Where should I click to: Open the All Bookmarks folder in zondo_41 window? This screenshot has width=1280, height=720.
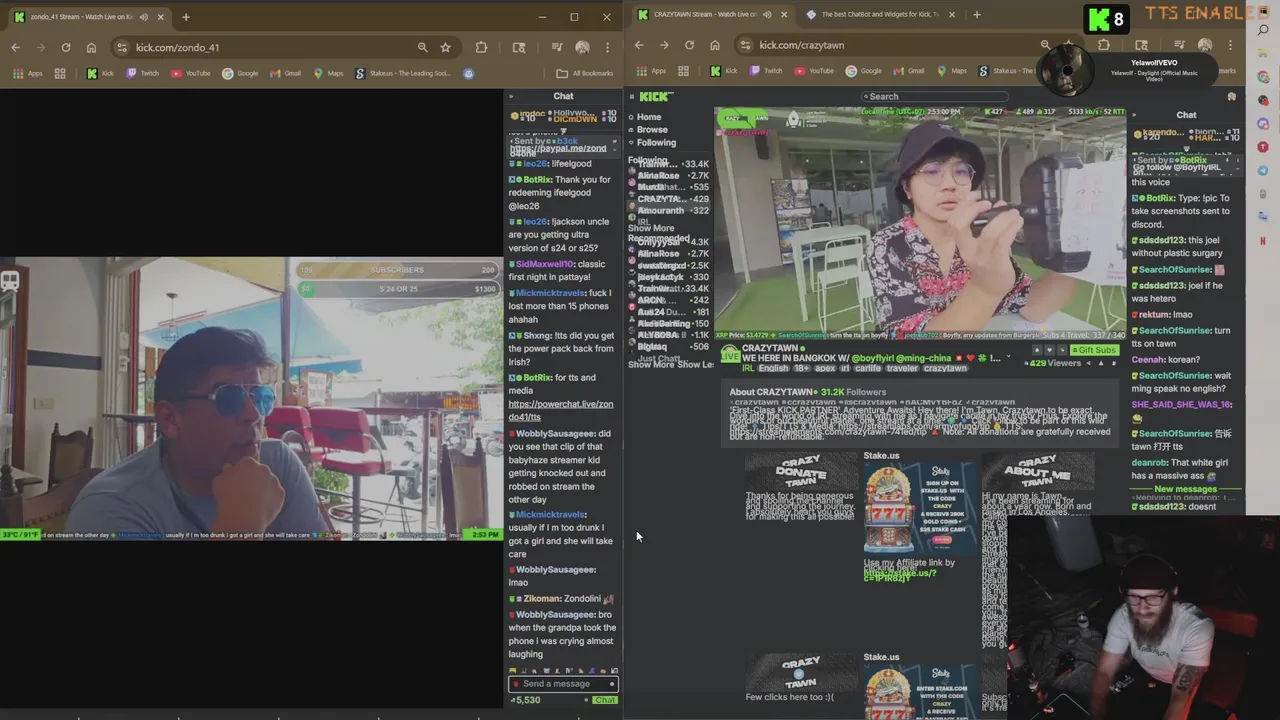click(585, 73)
